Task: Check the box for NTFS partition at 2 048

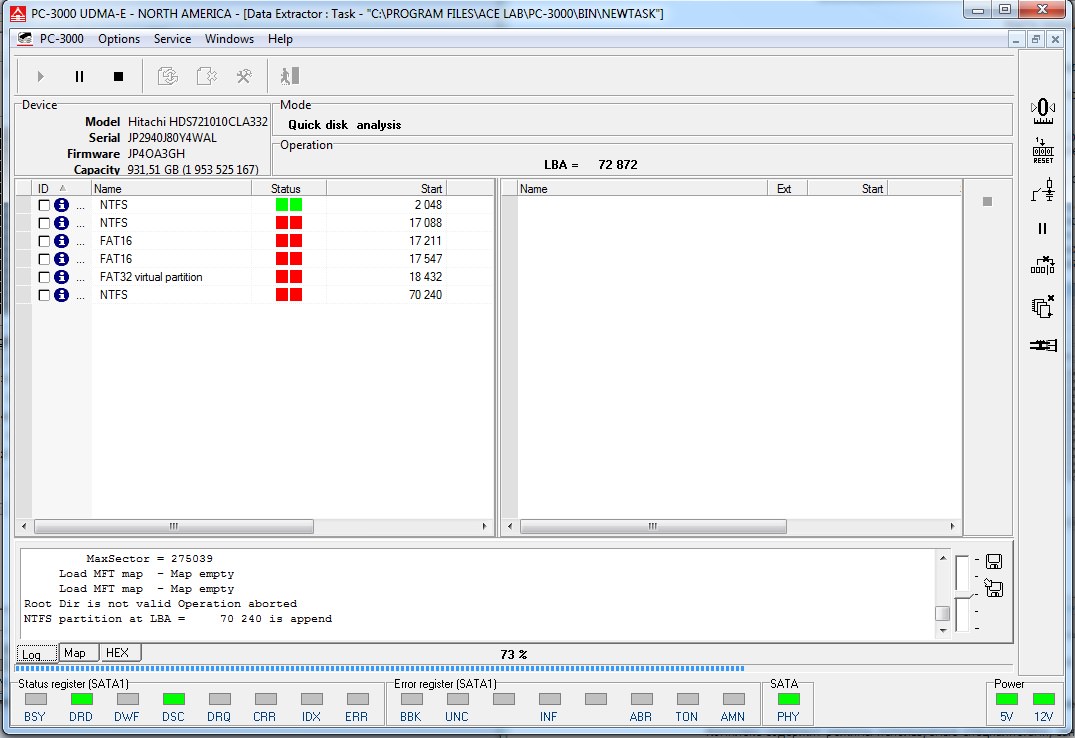Action: 44,205
